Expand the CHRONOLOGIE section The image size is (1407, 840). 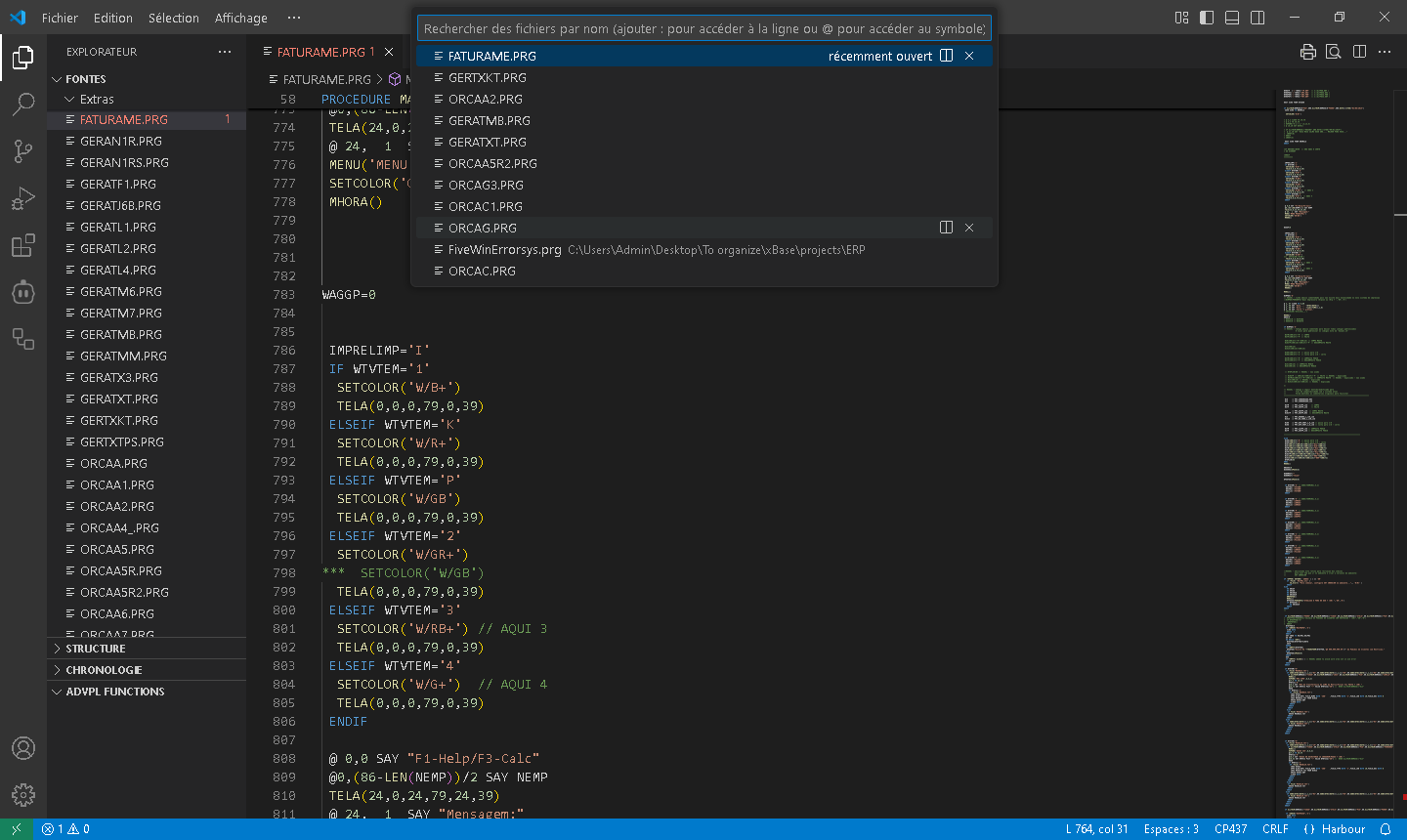[x=104, y=670]
